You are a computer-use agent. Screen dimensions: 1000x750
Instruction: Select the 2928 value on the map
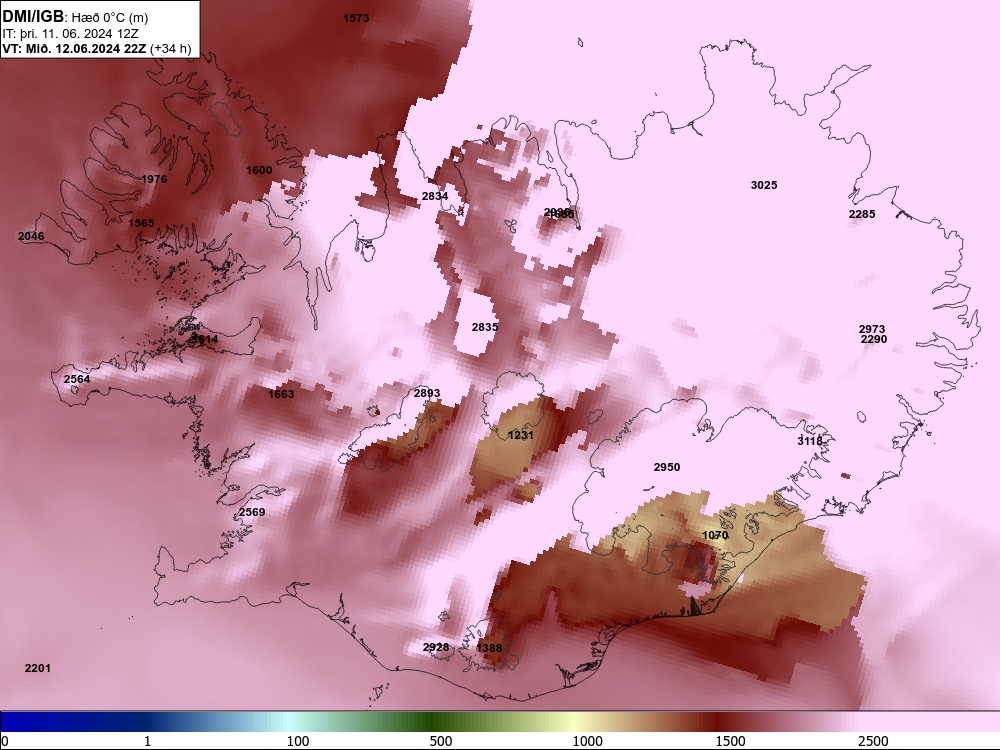click(436, 647)
